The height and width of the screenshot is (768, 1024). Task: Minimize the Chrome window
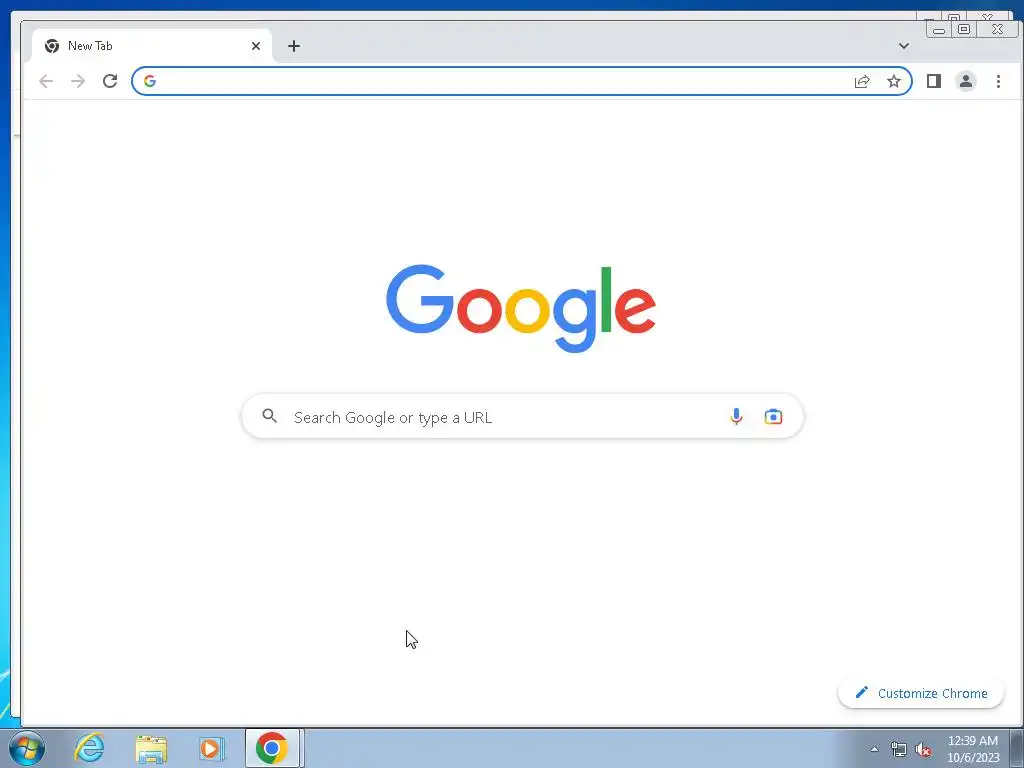coord(939,29)
